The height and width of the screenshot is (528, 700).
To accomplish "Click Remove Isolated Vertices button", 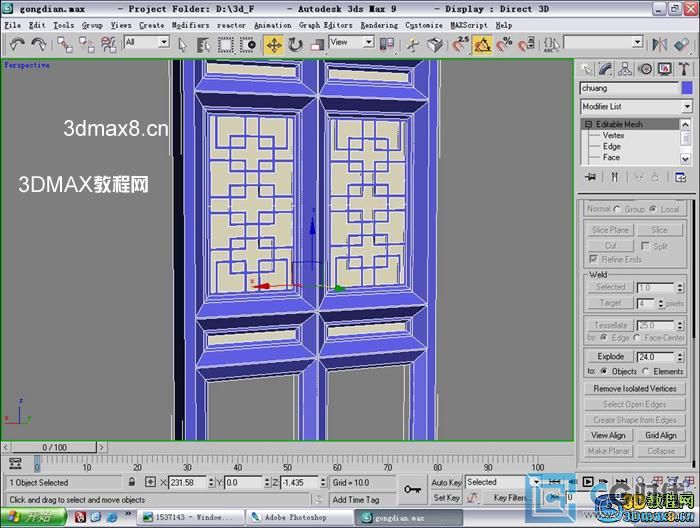I will click(635, 389).
